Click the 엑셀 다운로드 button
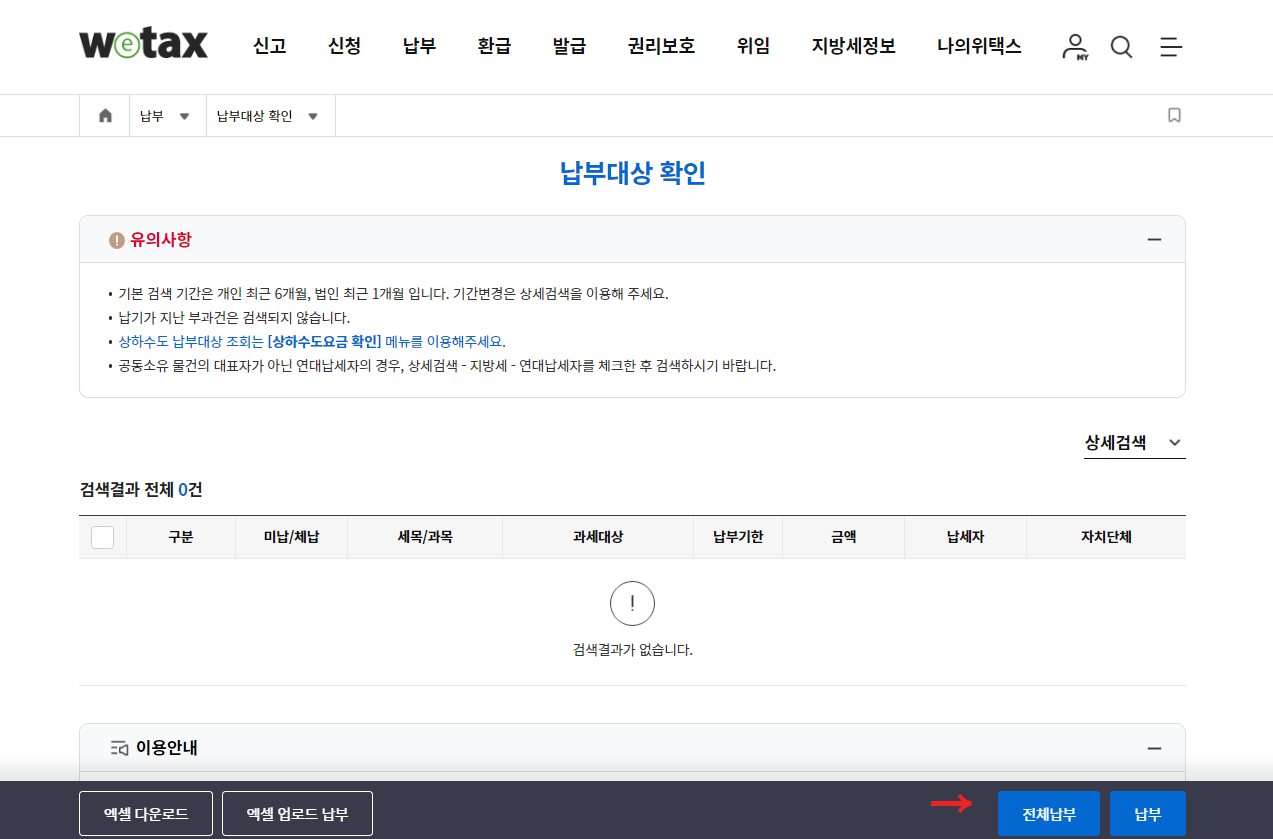Viewport: 1273px width, 839px height. pyautogui.click(x=146, y=813)
